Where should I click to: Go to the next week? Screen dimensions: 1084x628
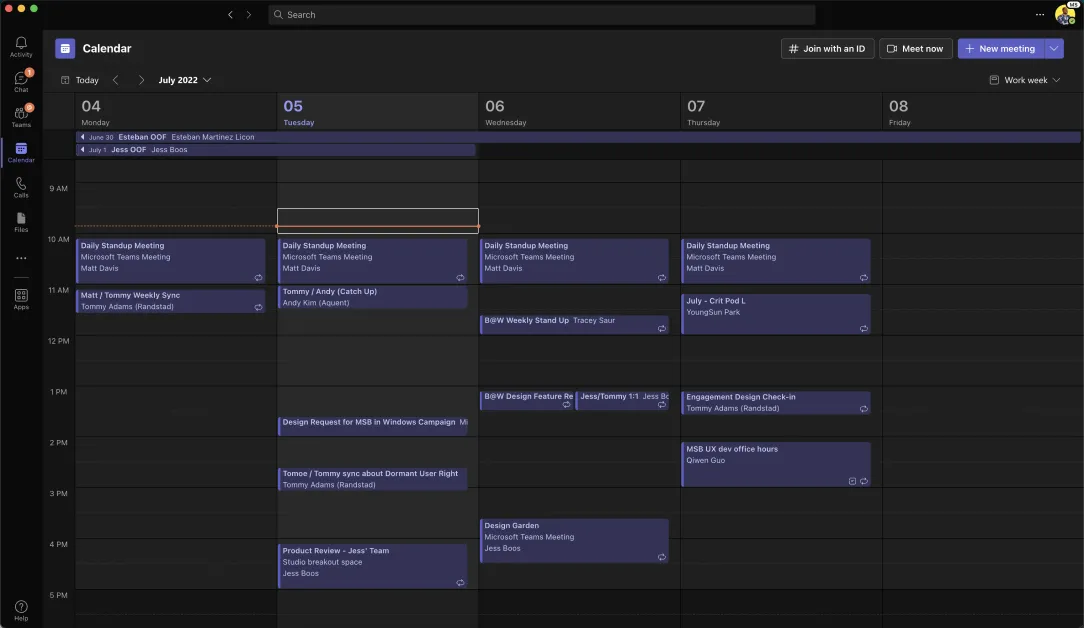(x=141, y=80)
